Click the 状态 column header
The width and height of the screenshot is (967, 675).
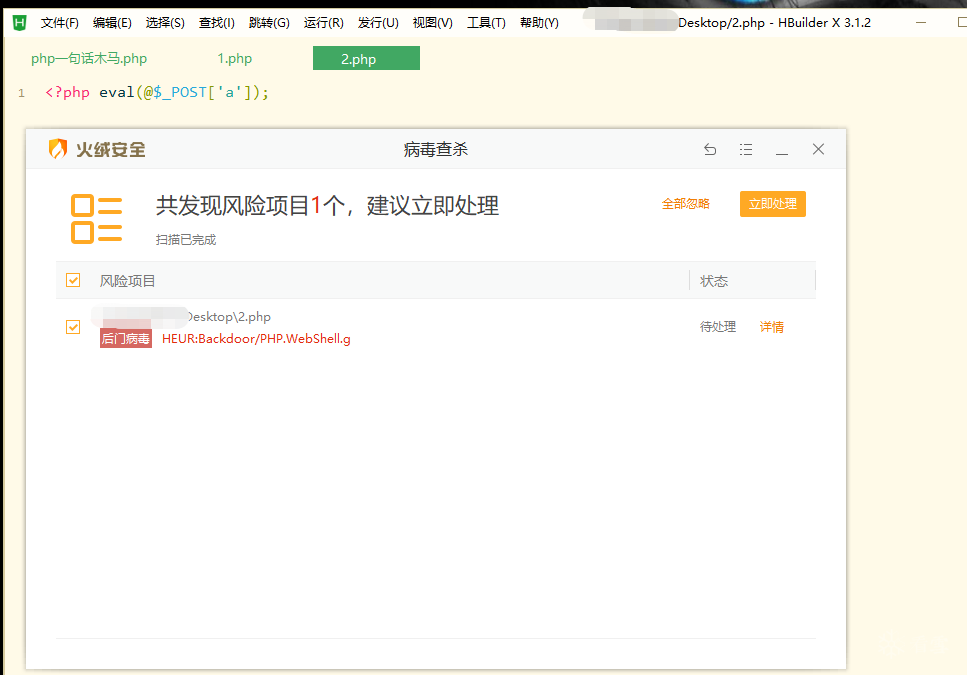point(714,281)
